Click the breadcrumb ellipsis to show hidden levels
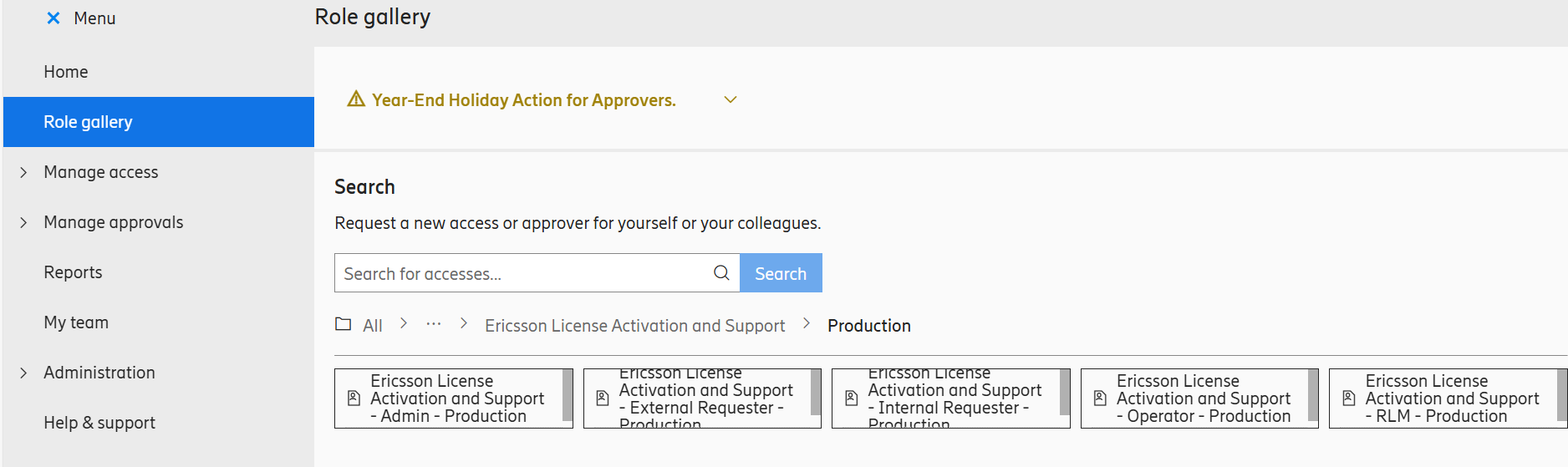 433,324
